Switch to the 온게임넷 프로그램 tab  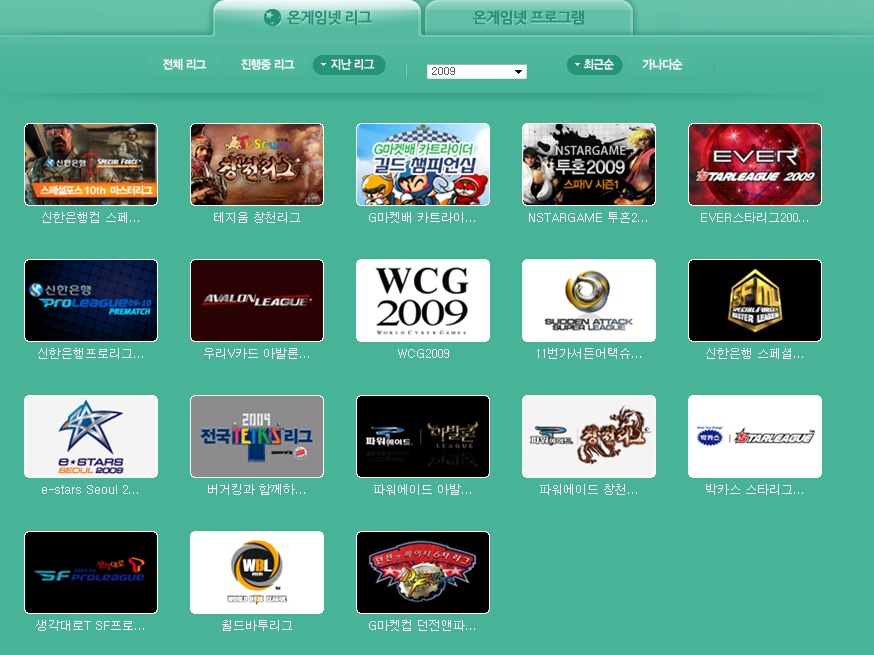point(528,18)
